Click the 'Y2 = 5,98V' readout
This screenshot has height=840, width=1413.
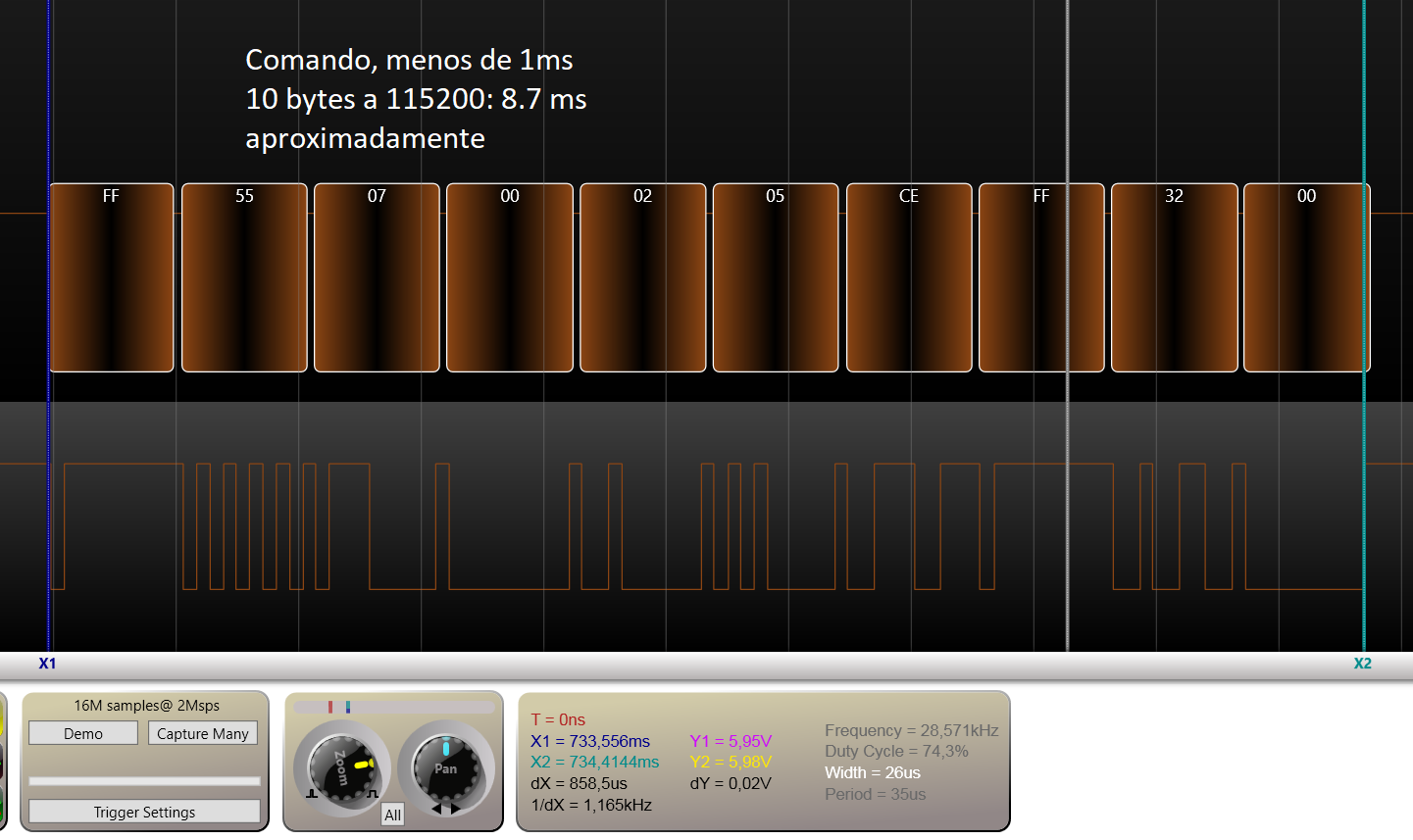point(731,762)
